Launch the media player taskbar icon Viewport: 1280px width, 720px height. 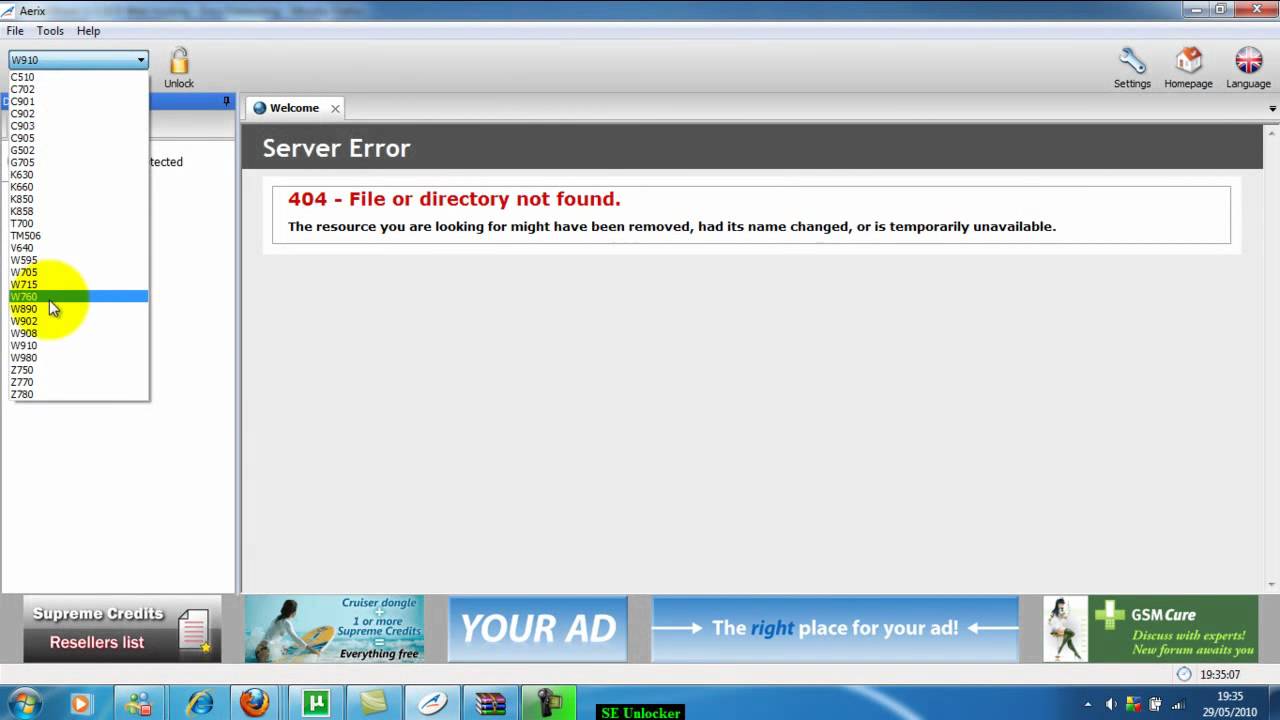pyautogui.click(x=80, y=703)
